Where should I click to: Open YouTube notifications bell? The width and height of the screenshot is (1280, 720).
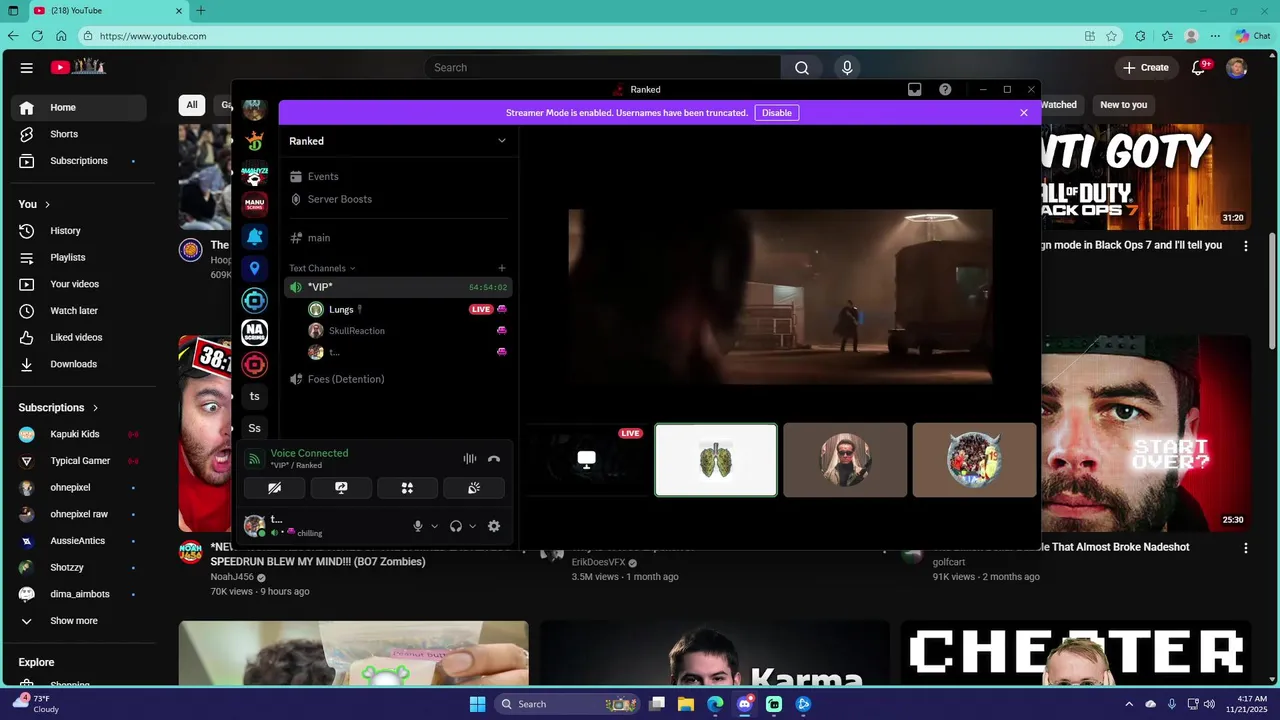(1199, 68)
